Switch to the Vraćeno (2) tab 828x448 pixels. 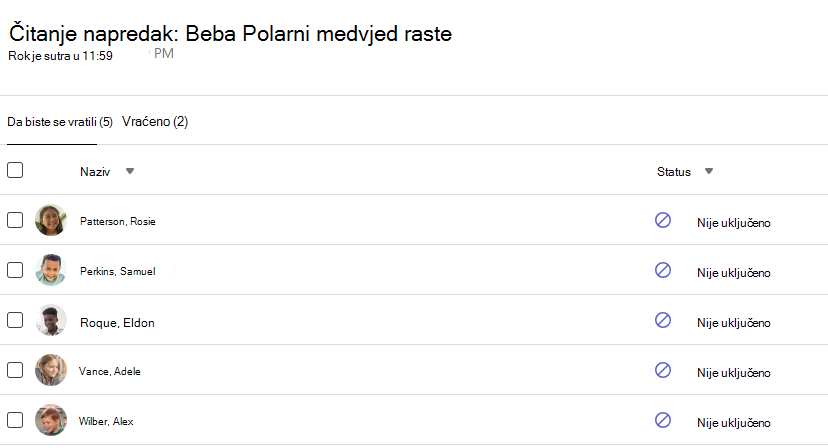point(155,122)
